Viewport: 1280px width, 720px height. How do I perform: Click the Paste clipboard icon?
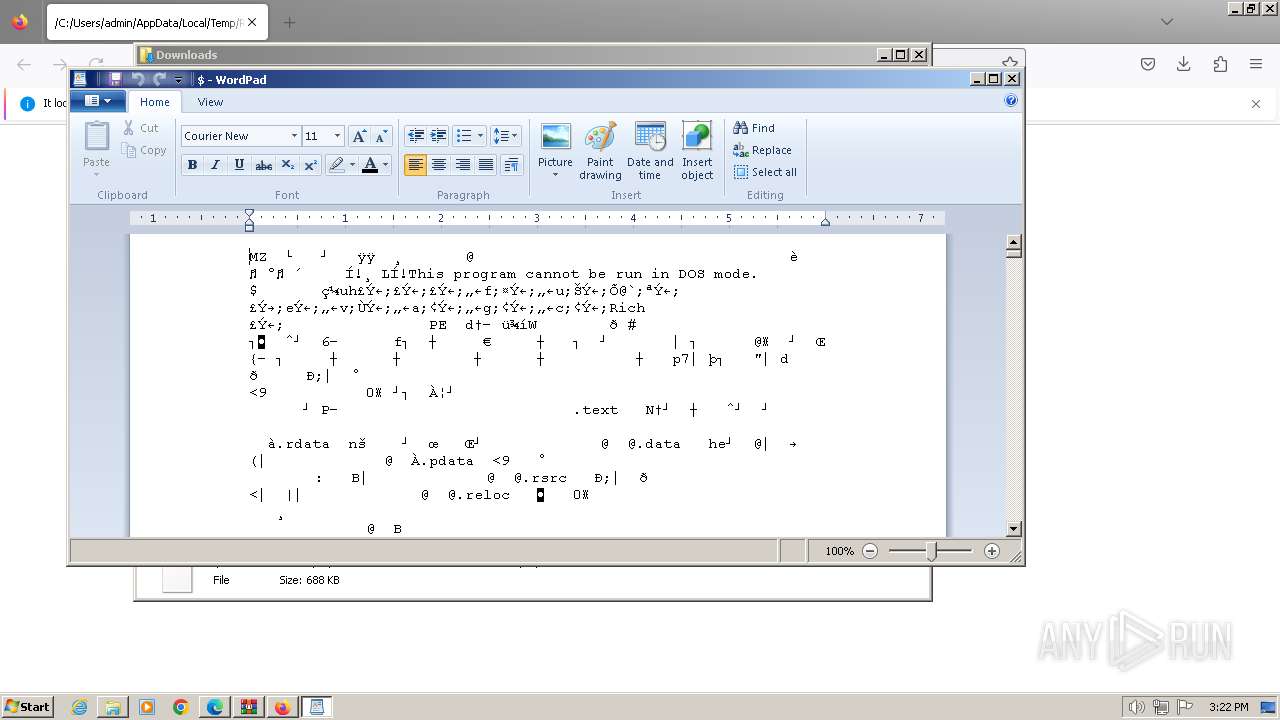coord(97,136)
